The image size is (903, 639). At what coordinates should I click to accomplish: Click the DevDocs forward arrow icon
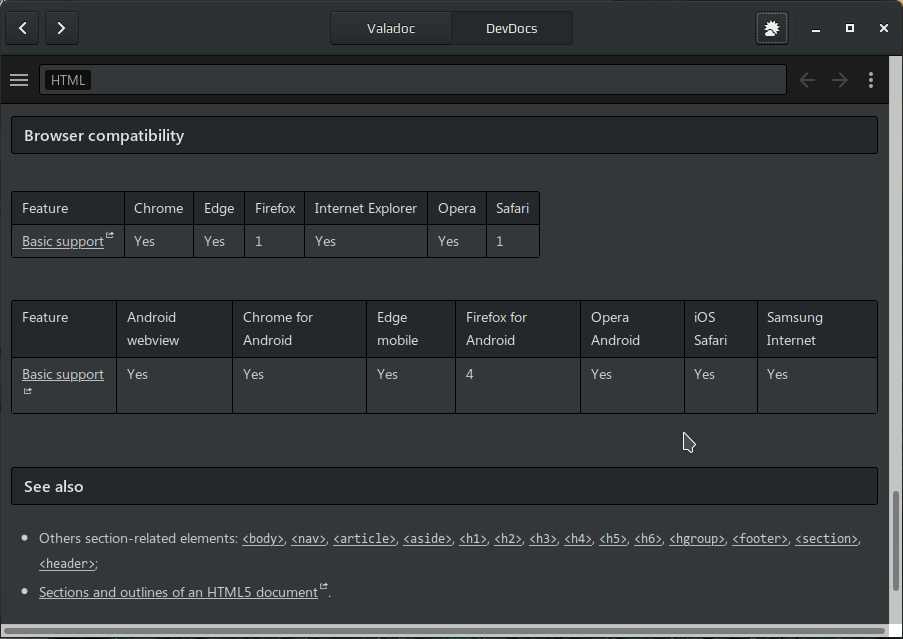tap(840, 80)
